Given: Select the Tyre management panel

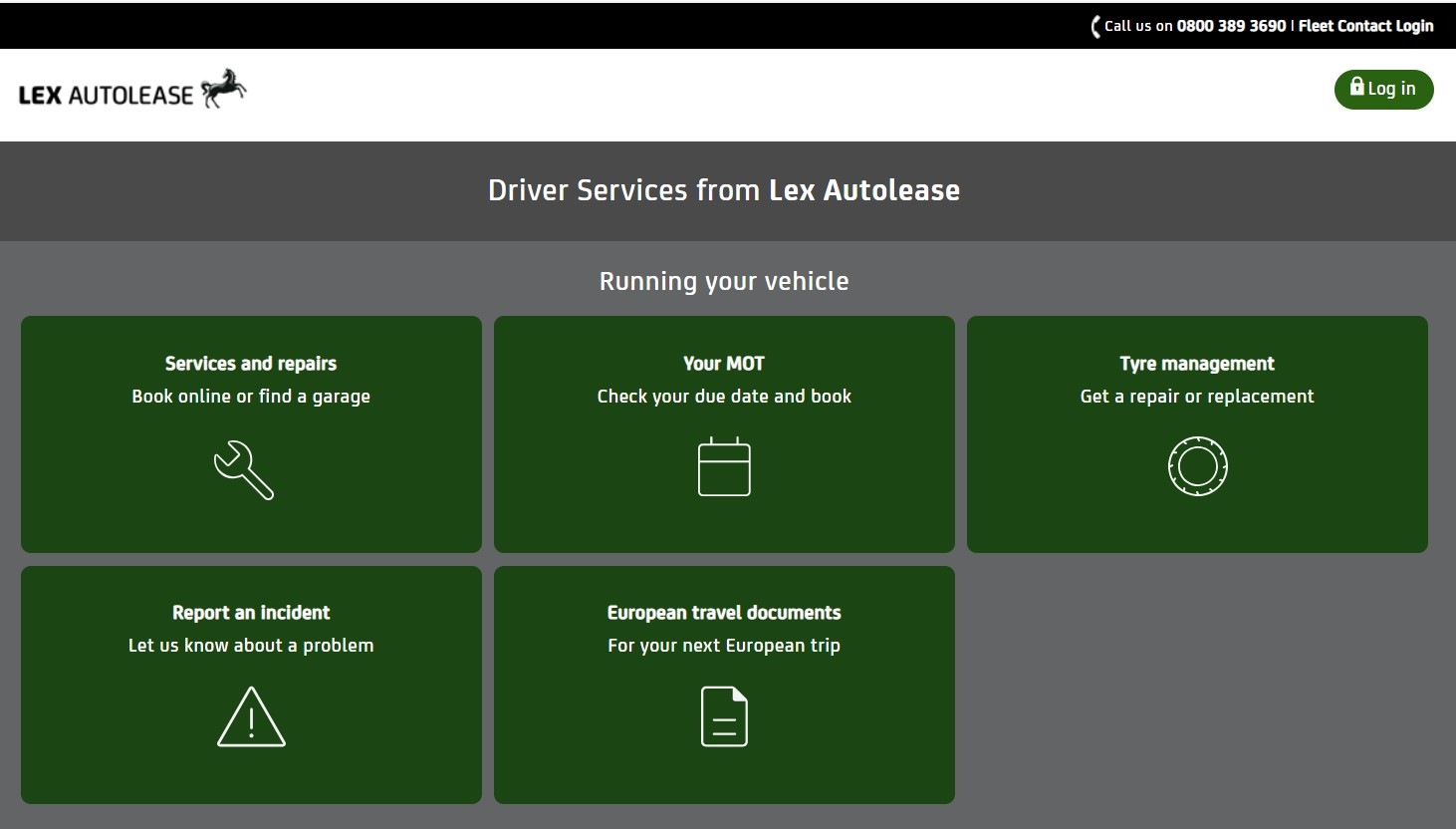Looking at the screenshot, I should 1198,433.
